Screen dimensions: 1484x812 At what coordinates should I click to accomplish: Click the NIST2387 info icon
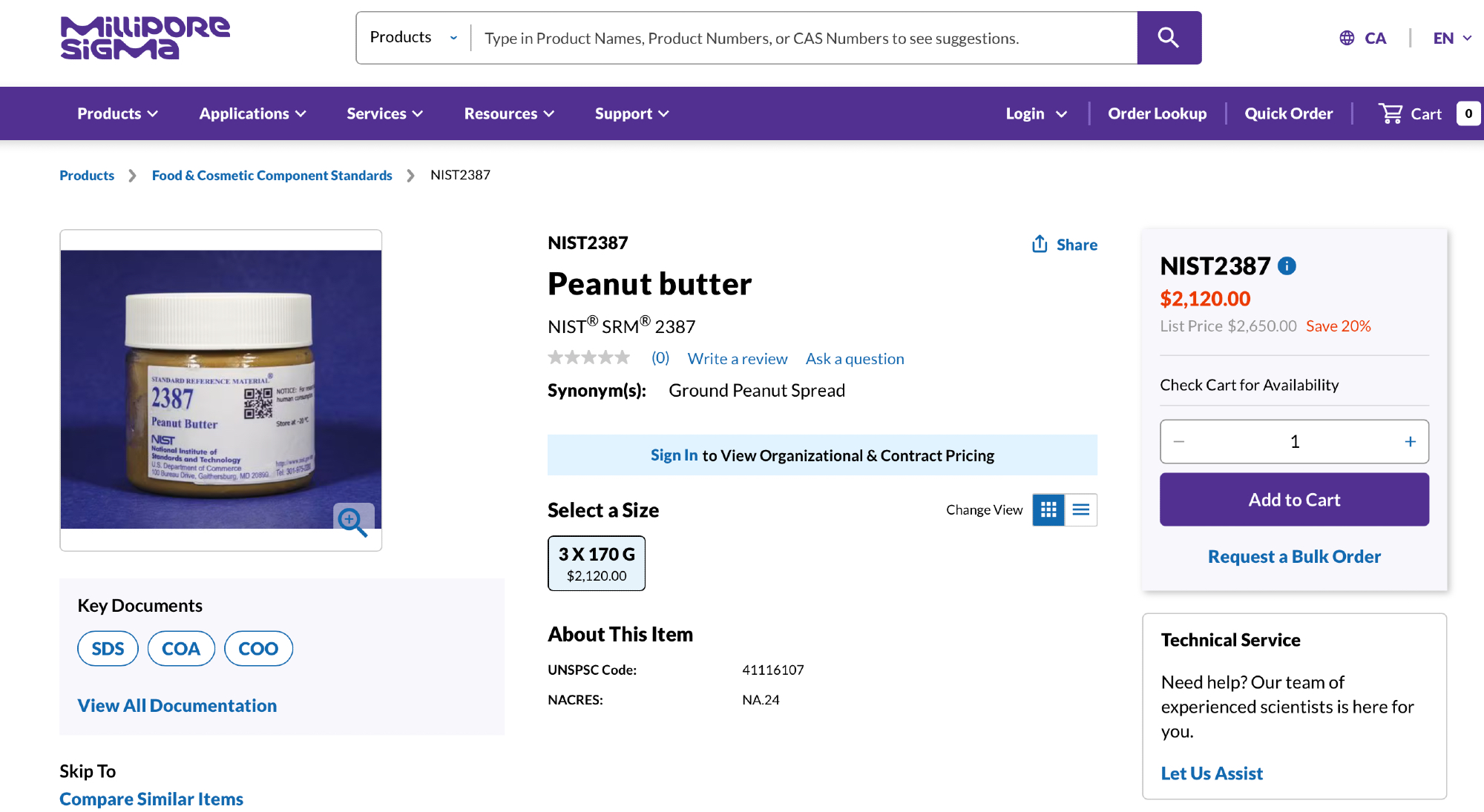click(1287, 265)
